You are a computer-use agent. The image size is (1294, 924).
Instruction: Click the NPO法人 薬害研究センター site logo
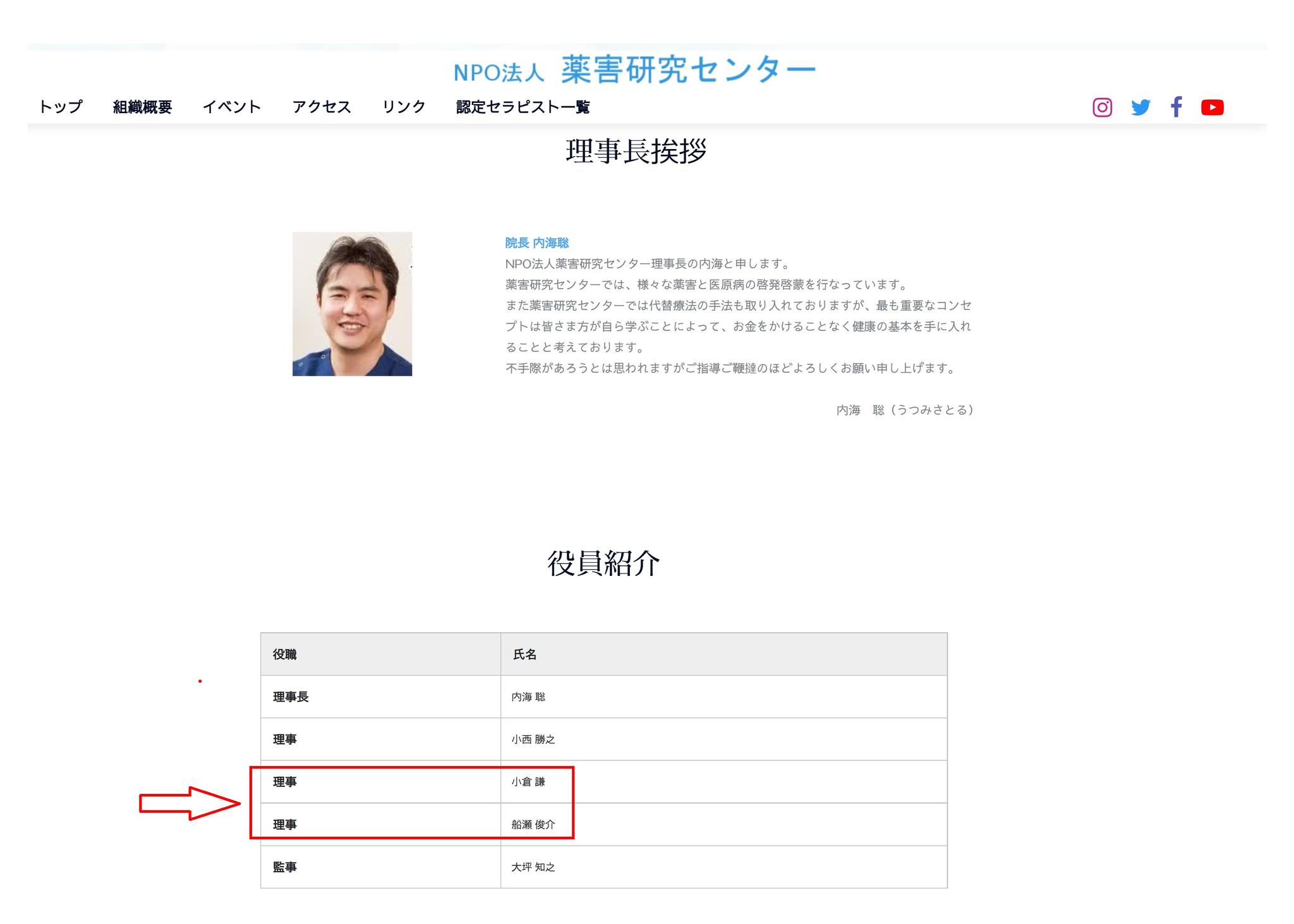point(634,71)
